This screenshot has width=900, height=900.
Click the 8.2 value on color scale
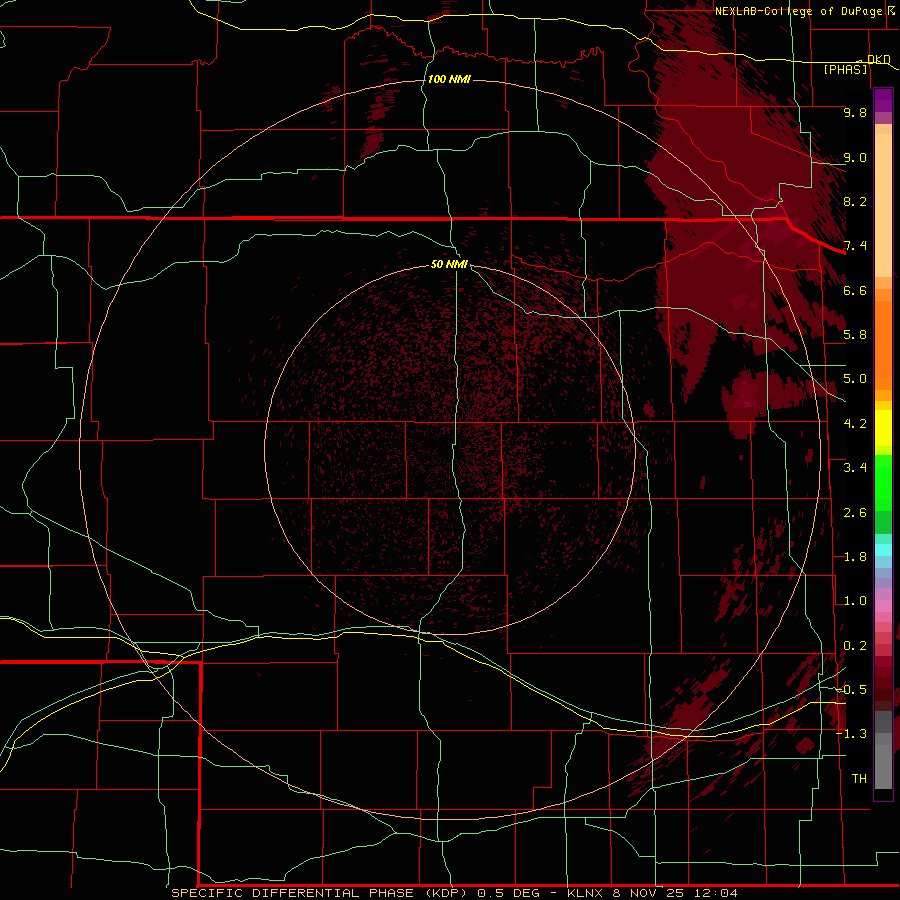(x=855, y=201)
